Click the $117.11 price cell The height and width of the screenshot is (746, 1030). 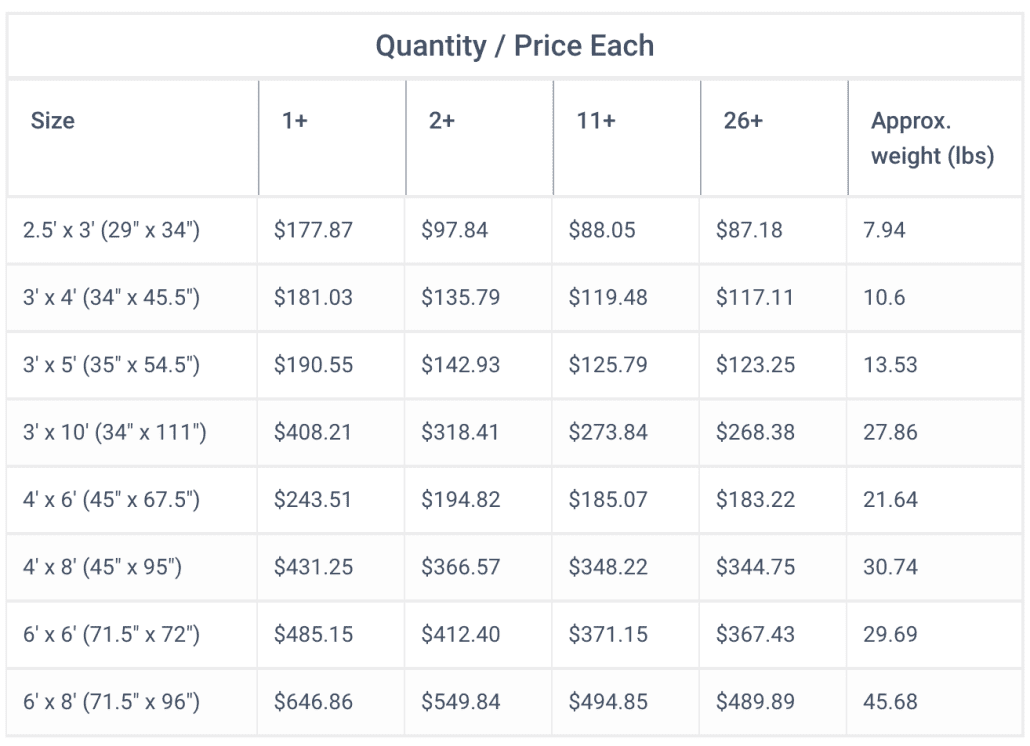(755, 297)
